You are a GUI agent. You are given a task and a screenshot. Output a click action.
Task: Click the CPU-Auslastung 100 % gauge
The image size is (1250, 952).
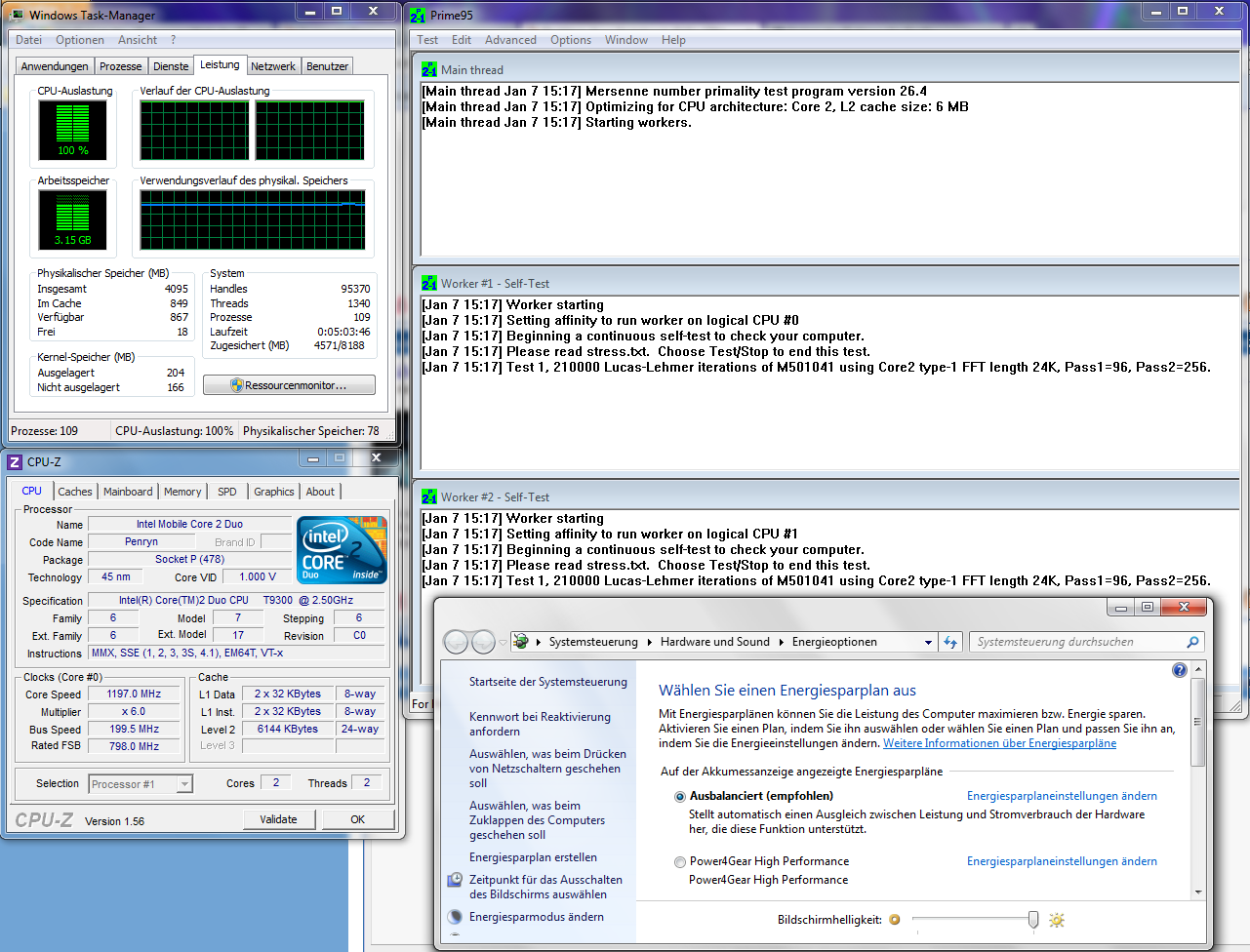73,130
